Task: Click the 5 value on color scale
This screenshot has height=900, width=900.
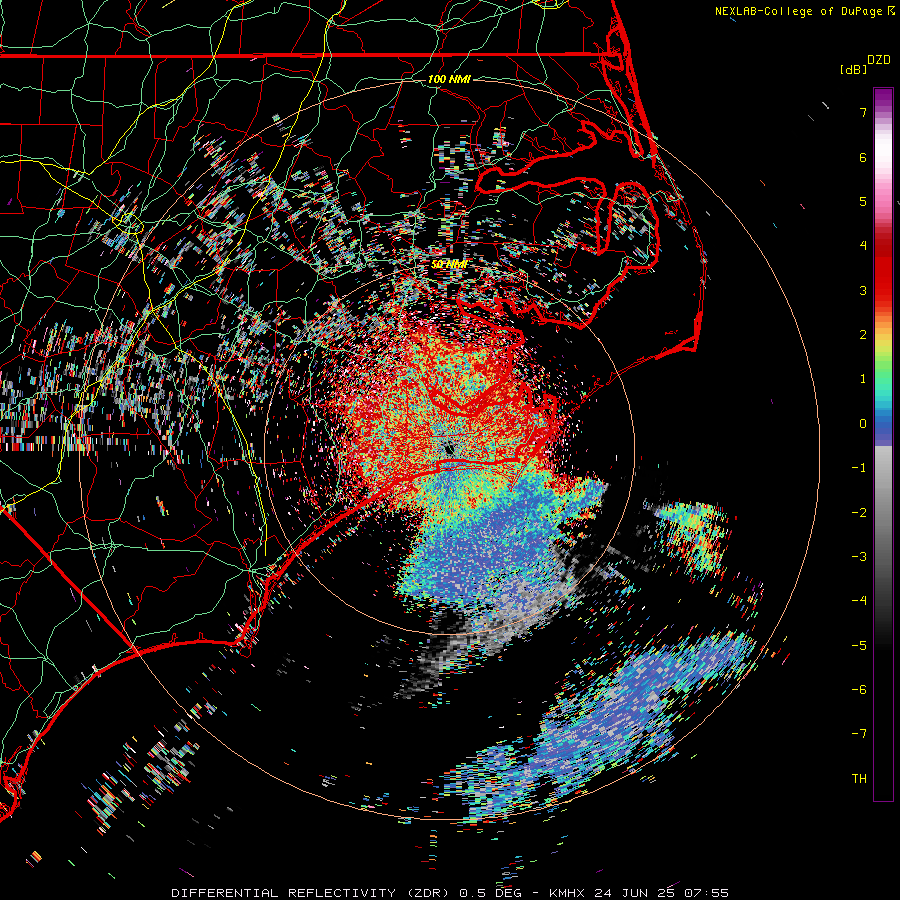Action: click(x=863, y=201)
